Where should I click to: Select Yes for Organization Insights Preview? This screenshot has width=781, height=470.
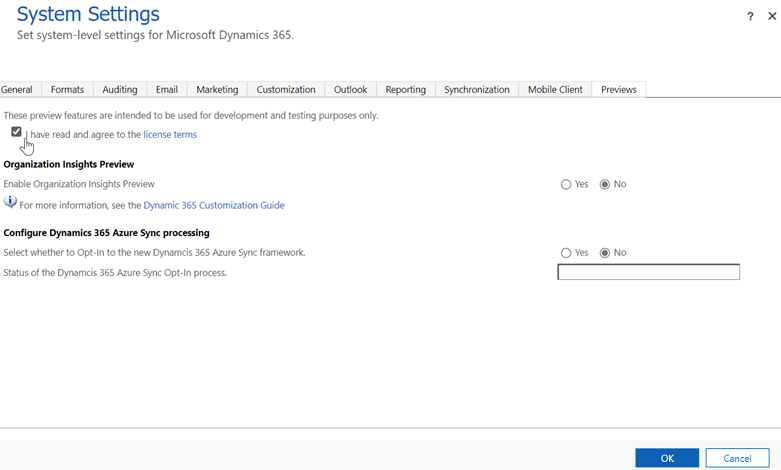coord(566,185)
